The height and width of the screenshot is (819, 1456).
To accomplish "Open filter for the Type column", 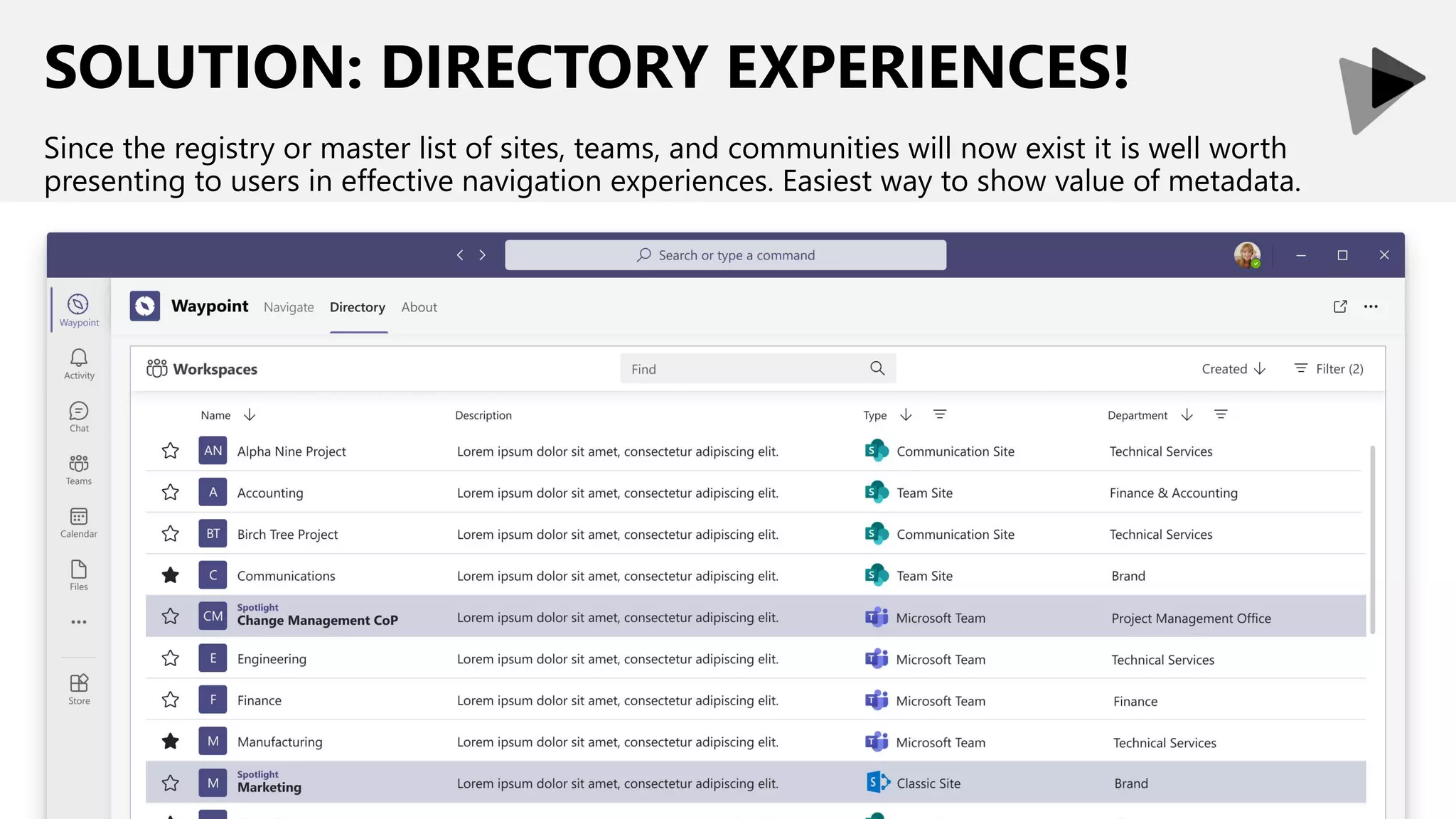I will pyautogui.click(x=940, y=414).
